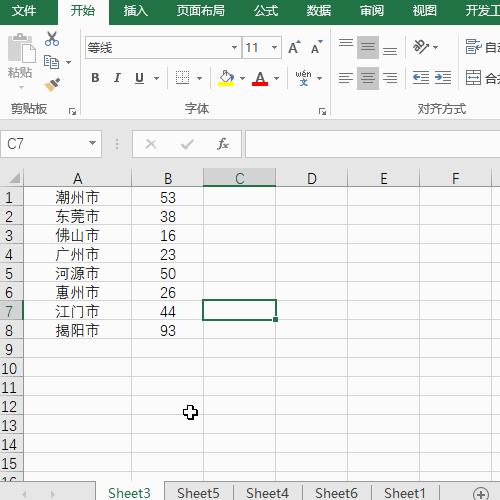Click the formula bar confirm checkmark
This screenshot has width=500, height=500.
click(187, 144)
